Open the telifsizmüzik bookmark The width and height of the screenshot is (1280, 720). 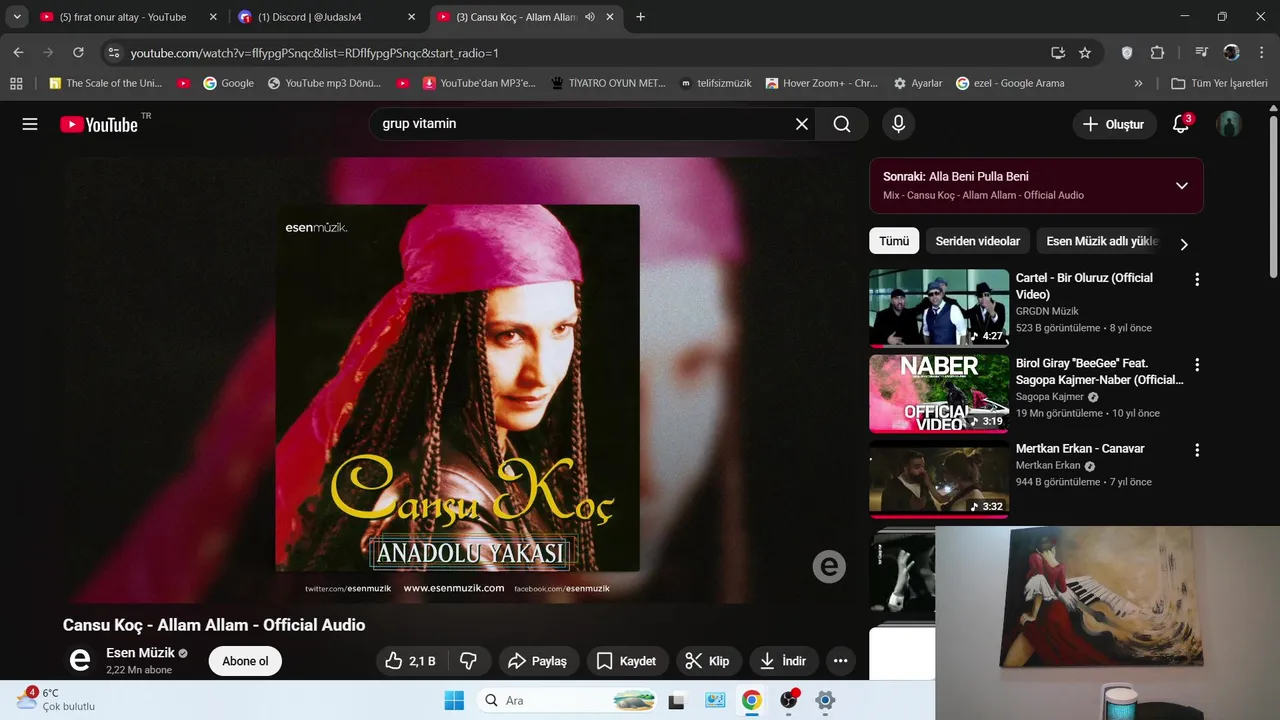coord(715,83)
